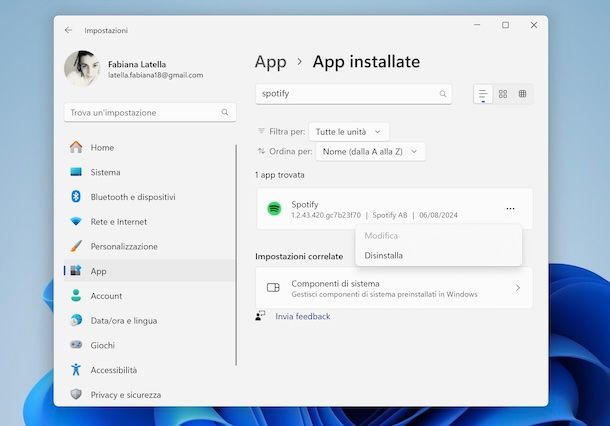Image resolution: width=610 pixels, height=426 pixels.
Task: Click the three-dots menu for Spotify
Action: pos(510,209)
